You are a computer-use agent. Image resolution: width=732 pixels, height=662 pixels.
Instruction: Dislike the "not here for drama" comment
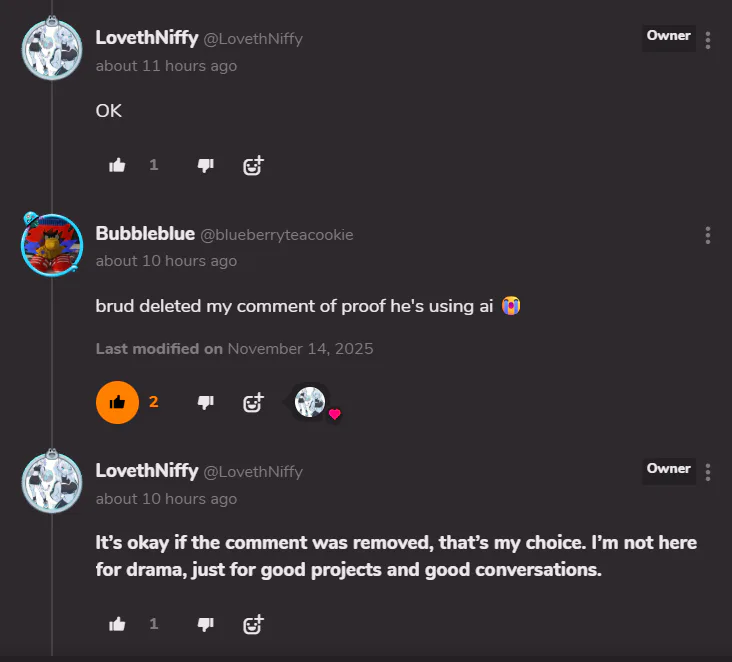point(206,624)
